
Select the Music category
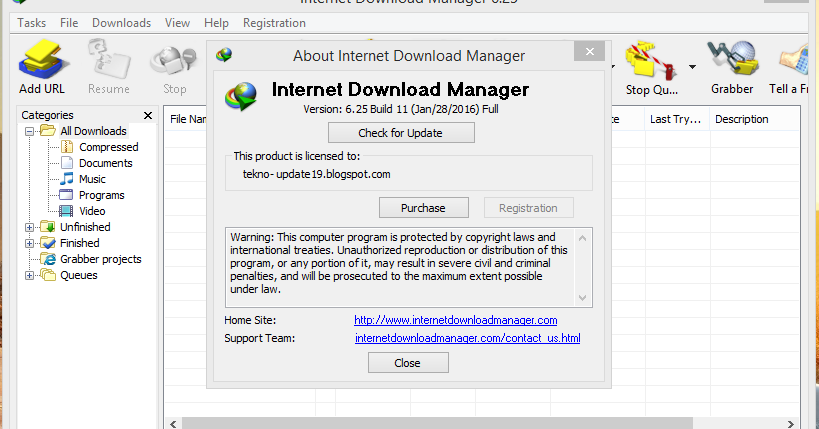[92, 179]
